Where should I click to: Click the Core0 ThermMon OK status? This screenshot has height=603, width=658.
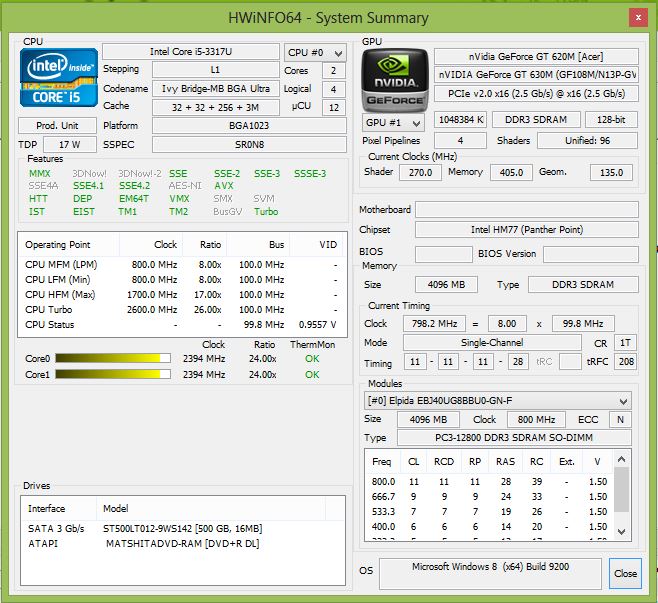tap(312, 359)
